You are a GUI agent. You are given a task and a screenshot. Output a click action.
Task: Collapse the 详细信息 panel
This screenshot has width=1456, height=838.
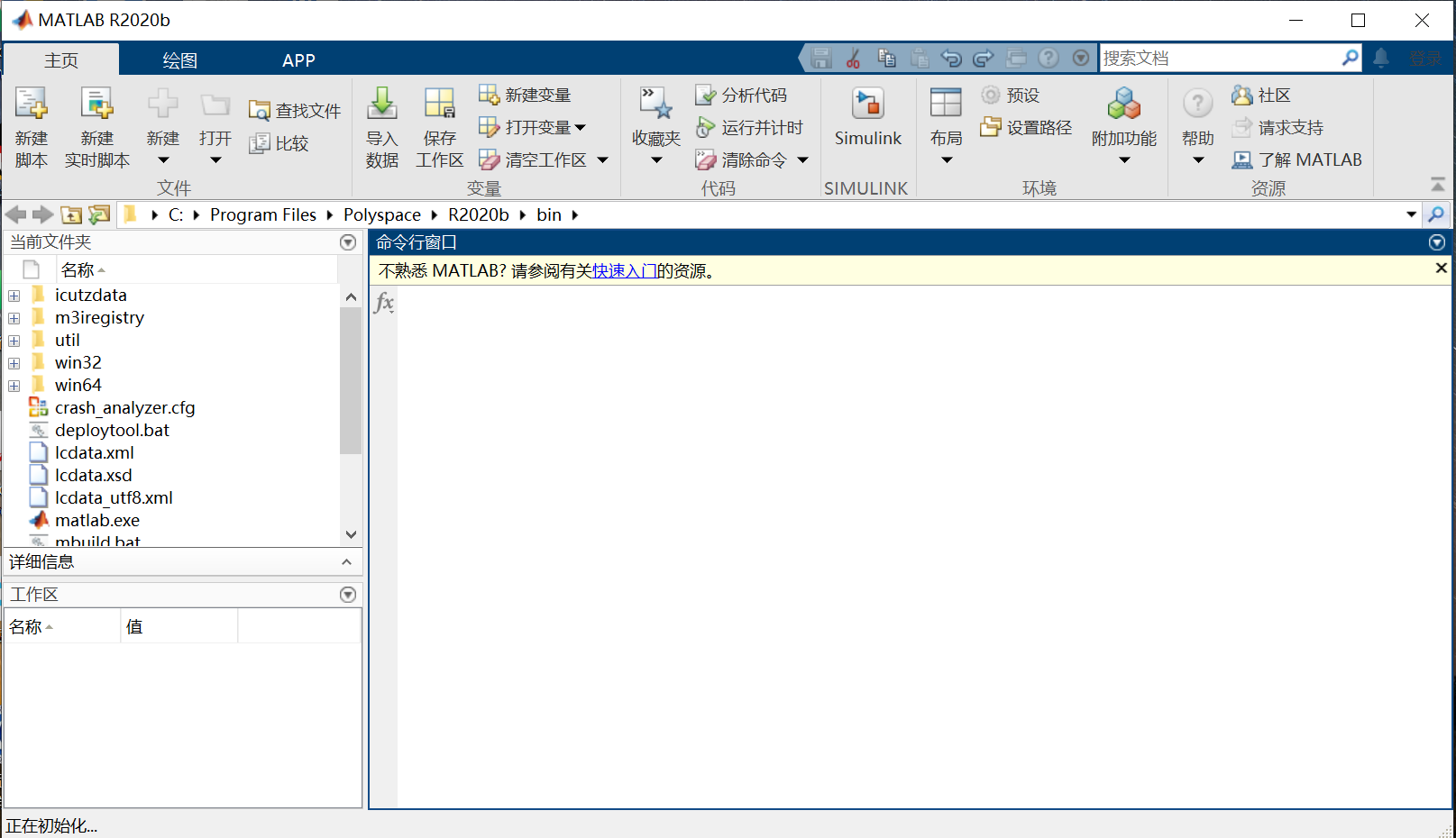point(346,561)
